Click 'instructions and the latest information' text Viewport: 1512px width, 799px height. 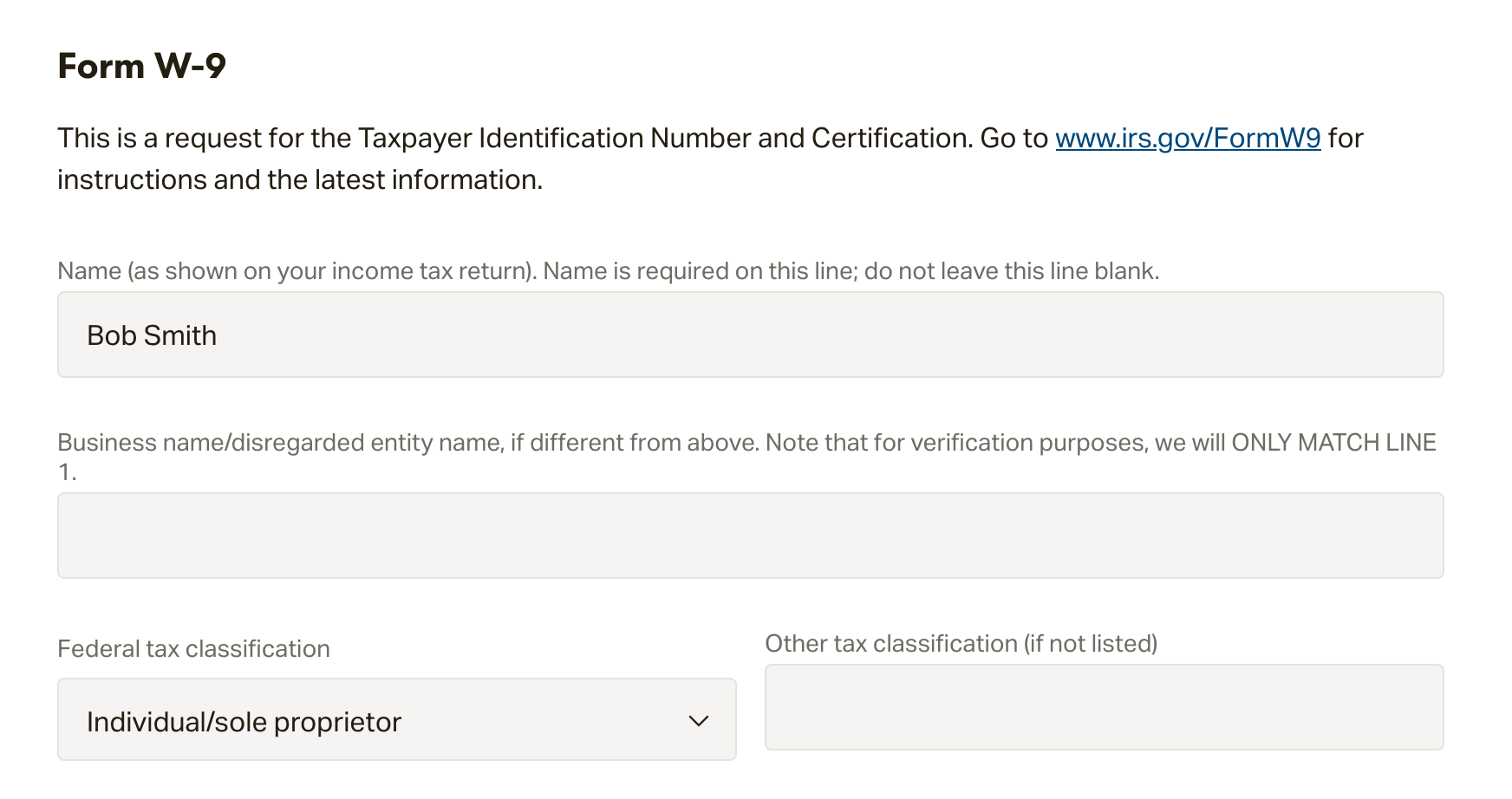(x=299, y=180)
